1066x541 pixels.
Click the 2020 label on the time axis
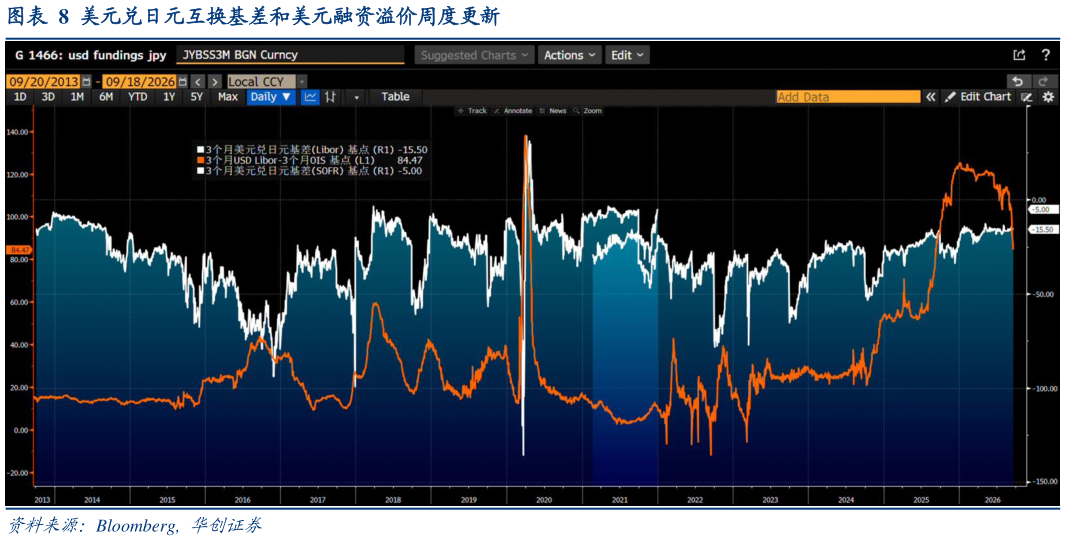[545, 500]
